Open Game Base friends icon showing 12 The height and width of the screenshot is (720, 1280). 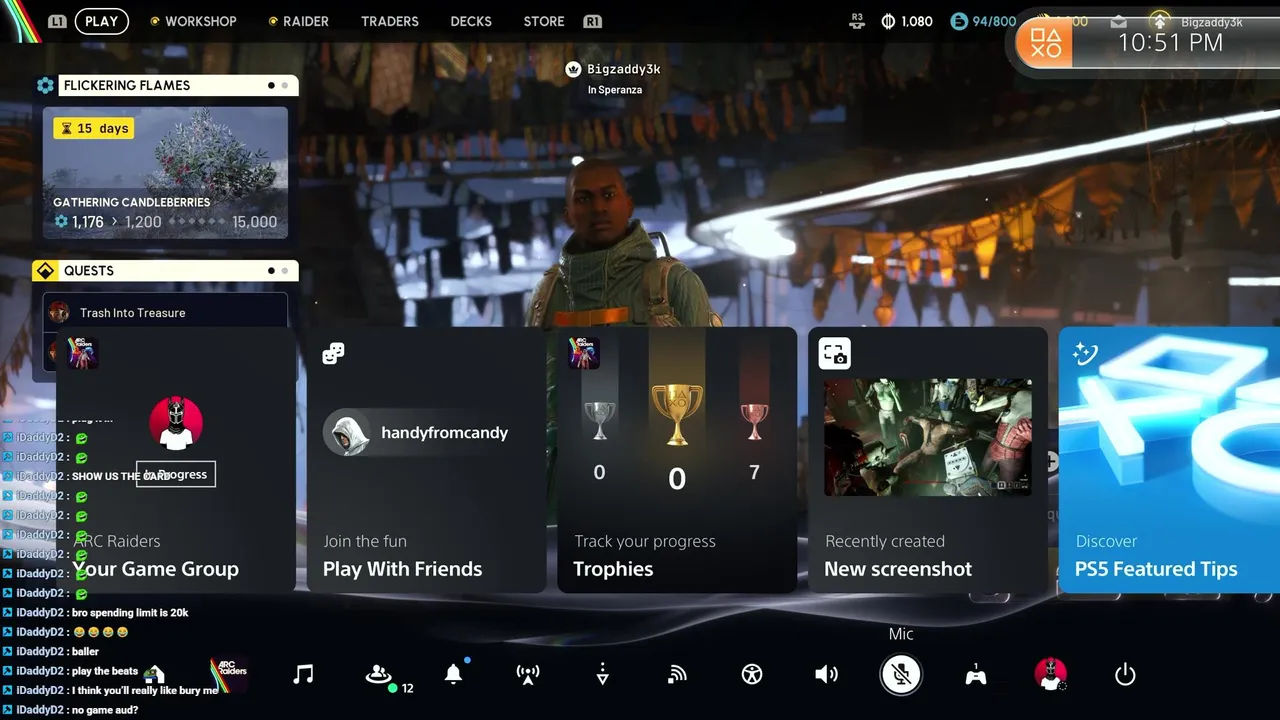tap(379, 675)
